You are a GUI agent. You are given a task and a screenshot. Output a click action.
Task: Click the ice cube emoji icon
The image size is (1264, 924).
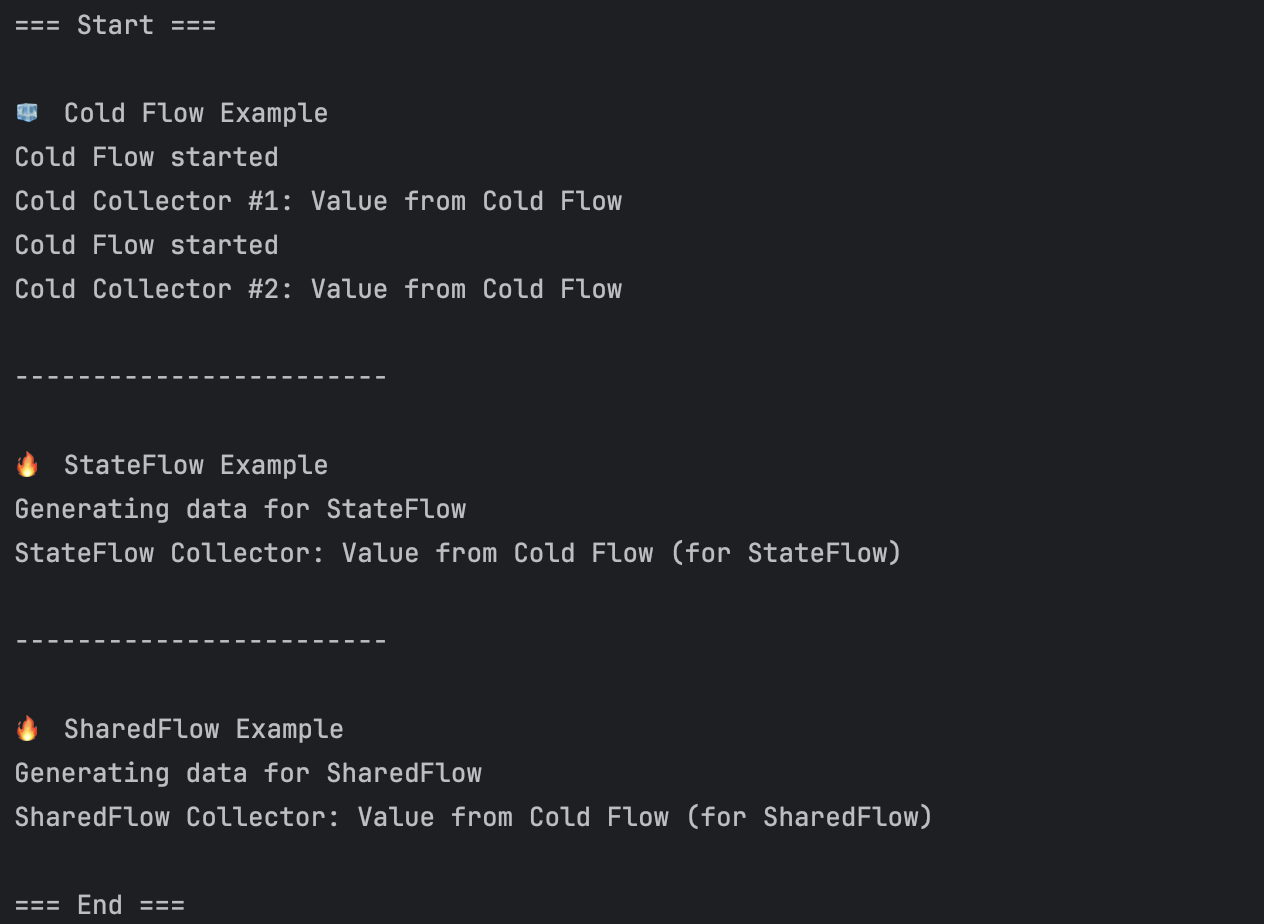[27, 113]
